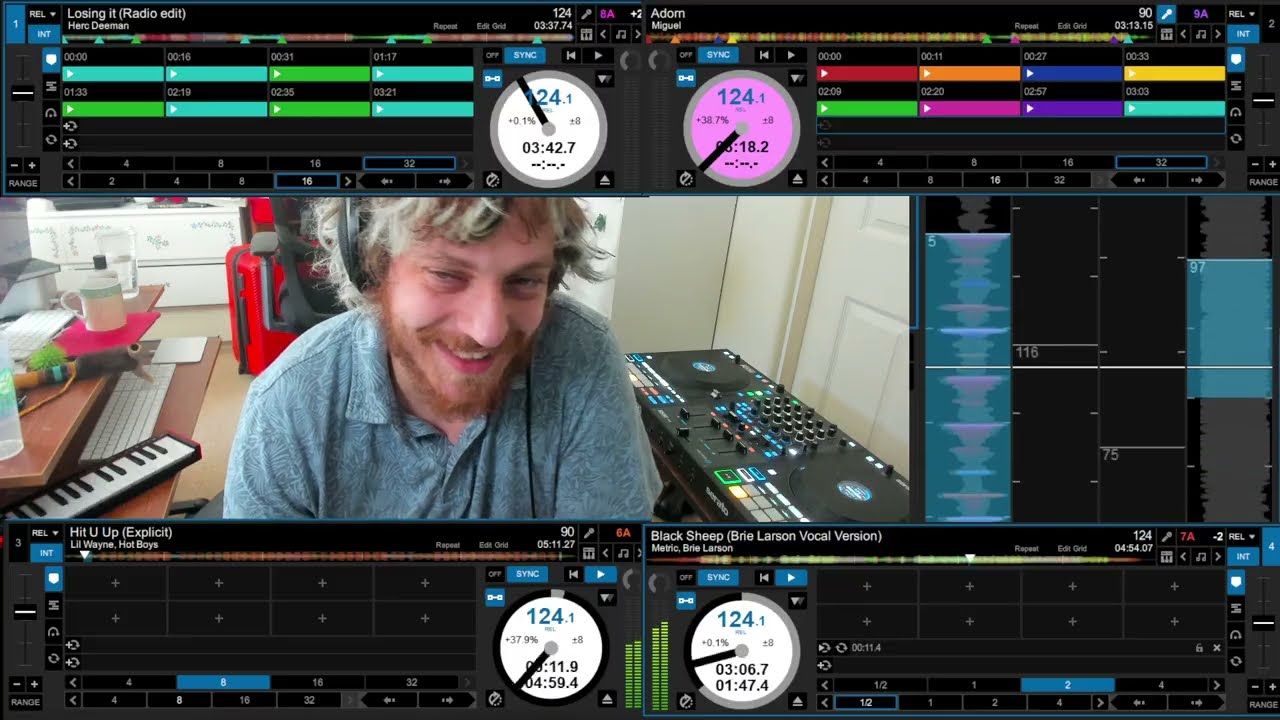Pause the Black Sheep deck playback
The height and width of the screenshot is (720, 1280).
tap(791, 577)
